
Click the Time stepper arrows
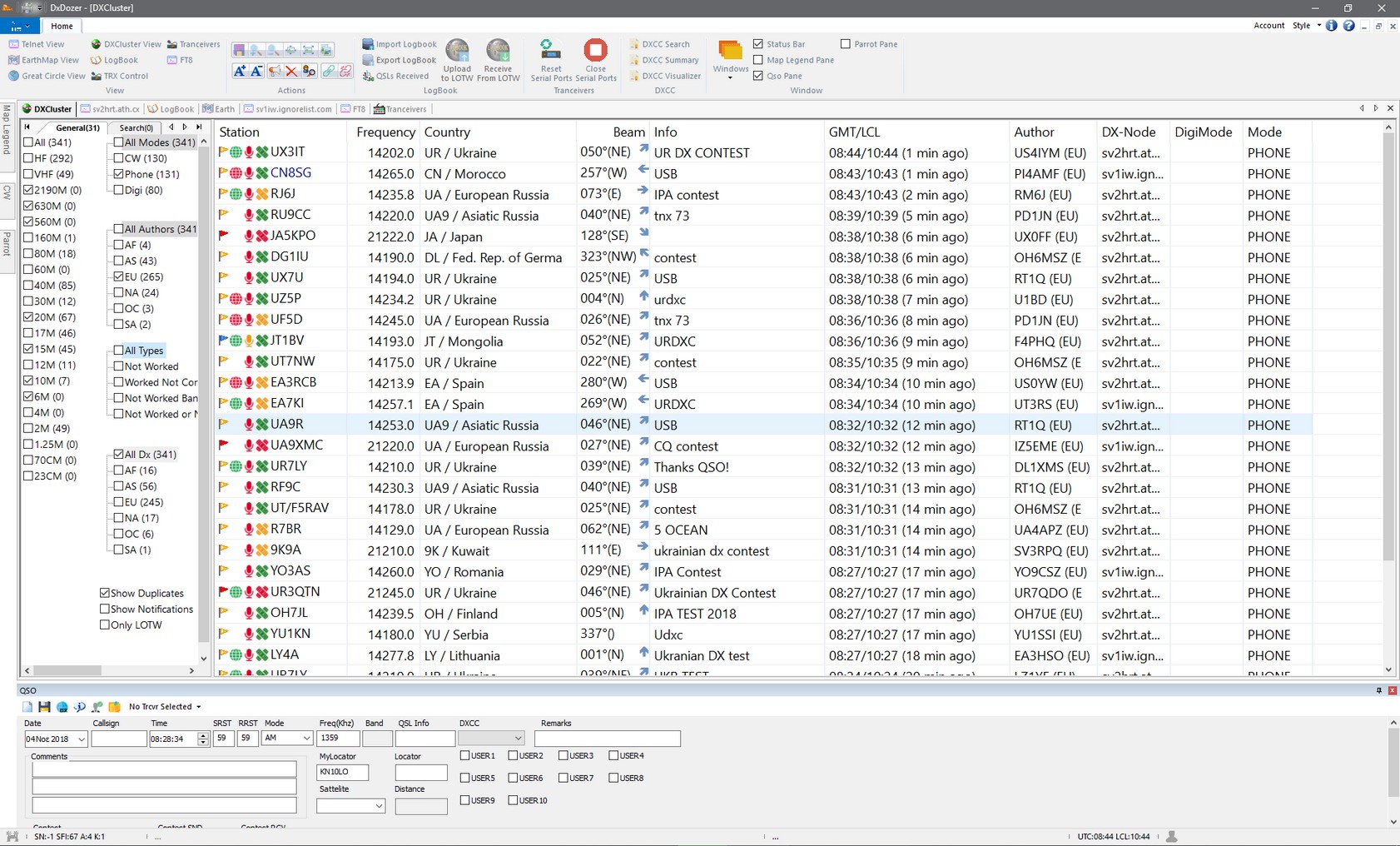[x=203, y=739]
